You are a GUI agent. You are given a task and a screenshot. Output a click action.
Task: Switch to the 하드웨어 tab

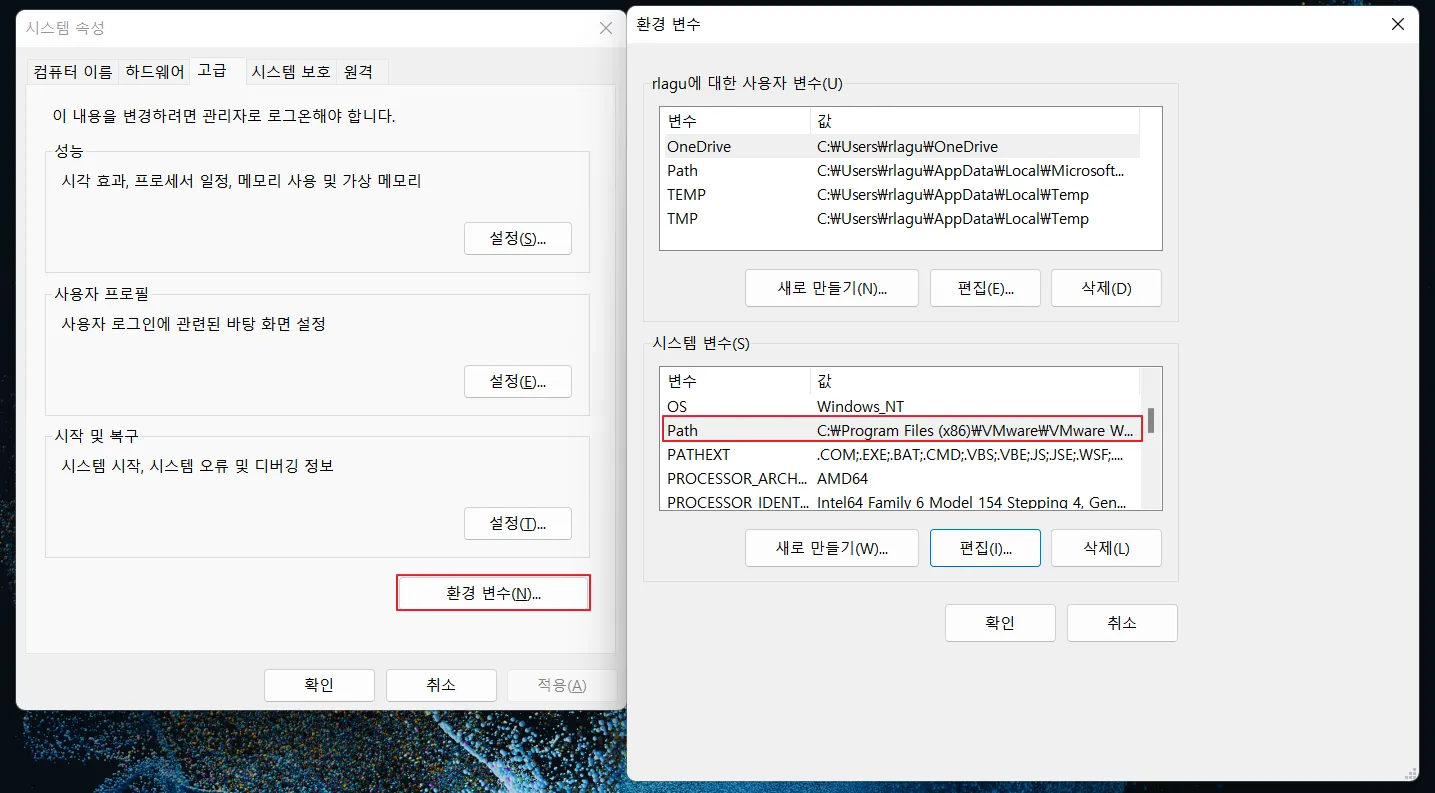[x=155, y=72]
